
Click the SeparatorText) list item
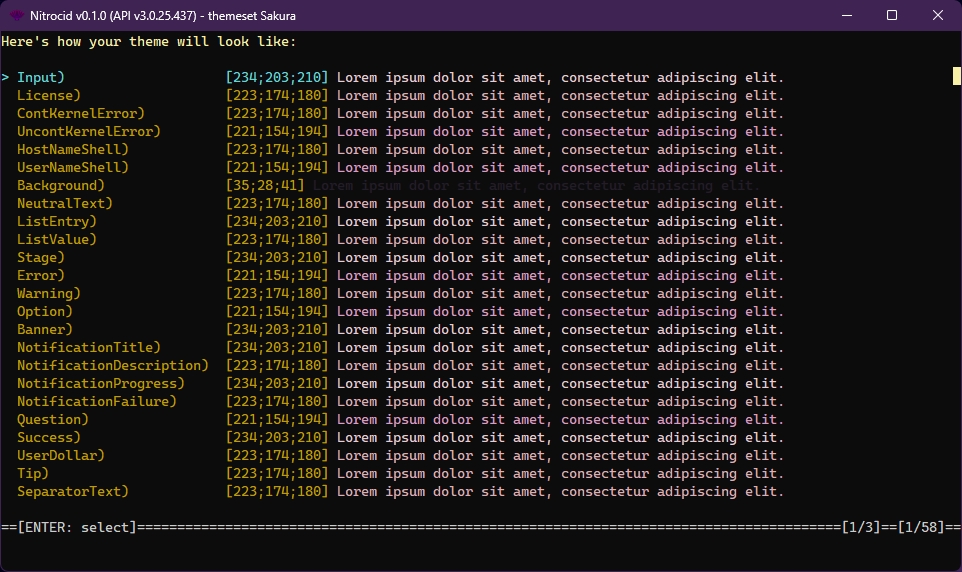pyautogui.click(x=73, y=491)
